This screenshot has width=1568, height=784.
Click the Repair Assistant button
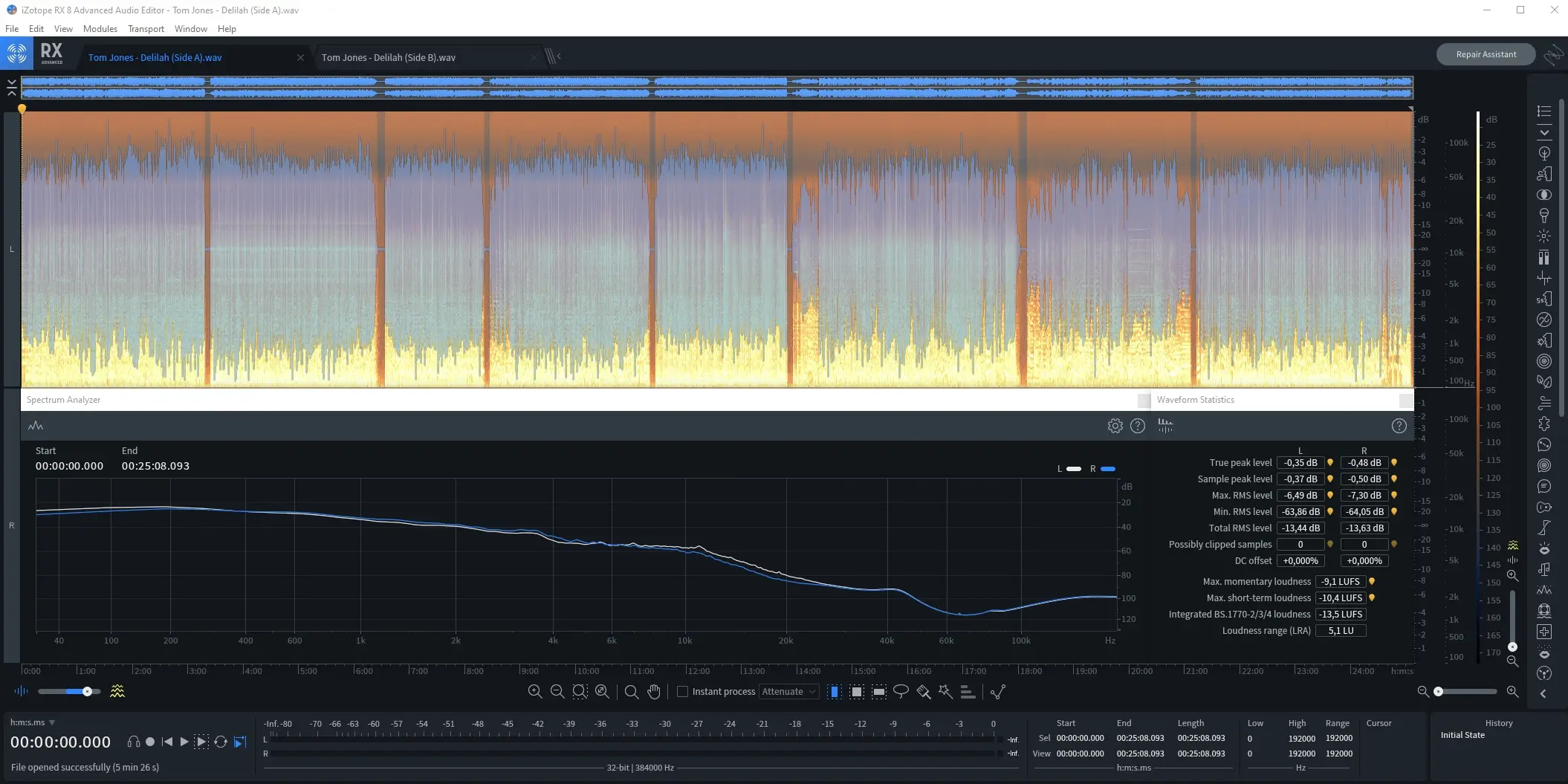(1486, 54)
